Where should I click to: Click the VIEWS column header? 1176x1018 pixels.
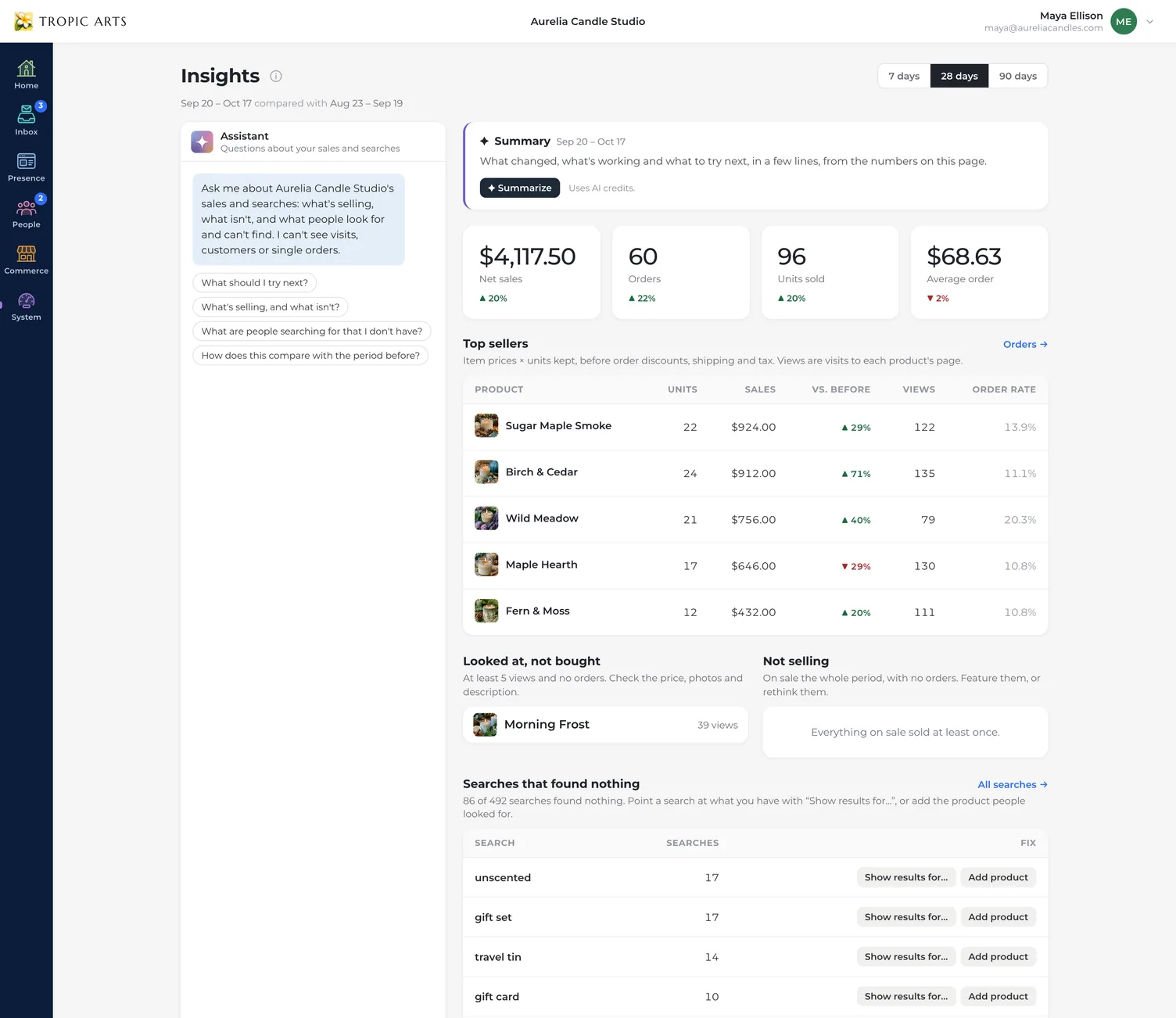(919, 389)
